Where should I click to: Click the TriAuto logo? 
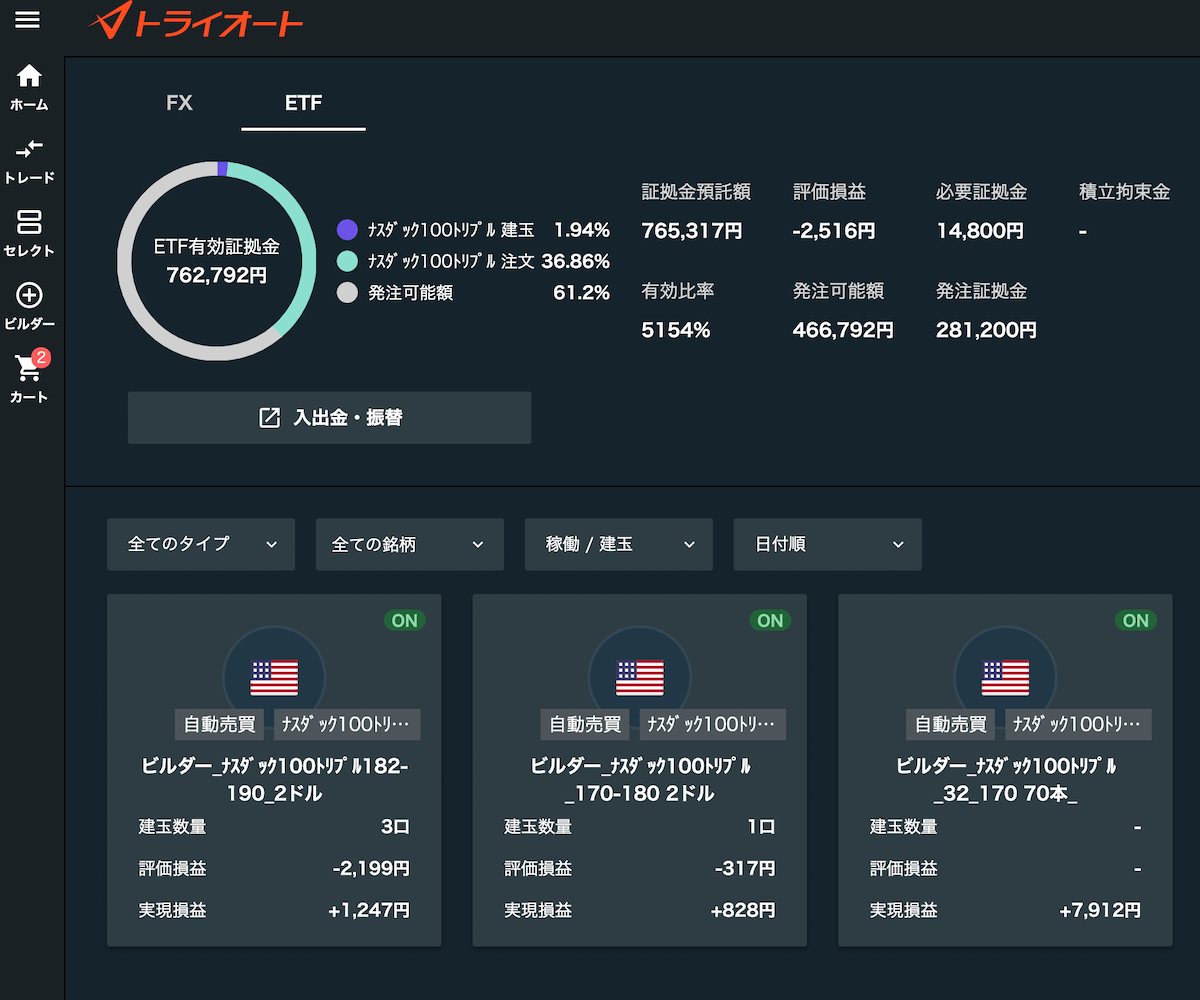(195, 21)
